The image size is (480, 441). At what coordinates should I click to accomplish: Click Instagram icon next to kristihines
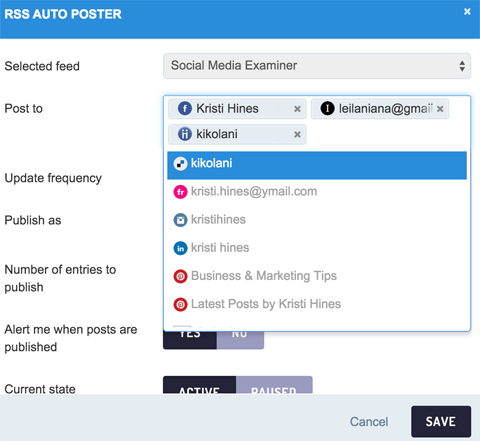point(180,220)
